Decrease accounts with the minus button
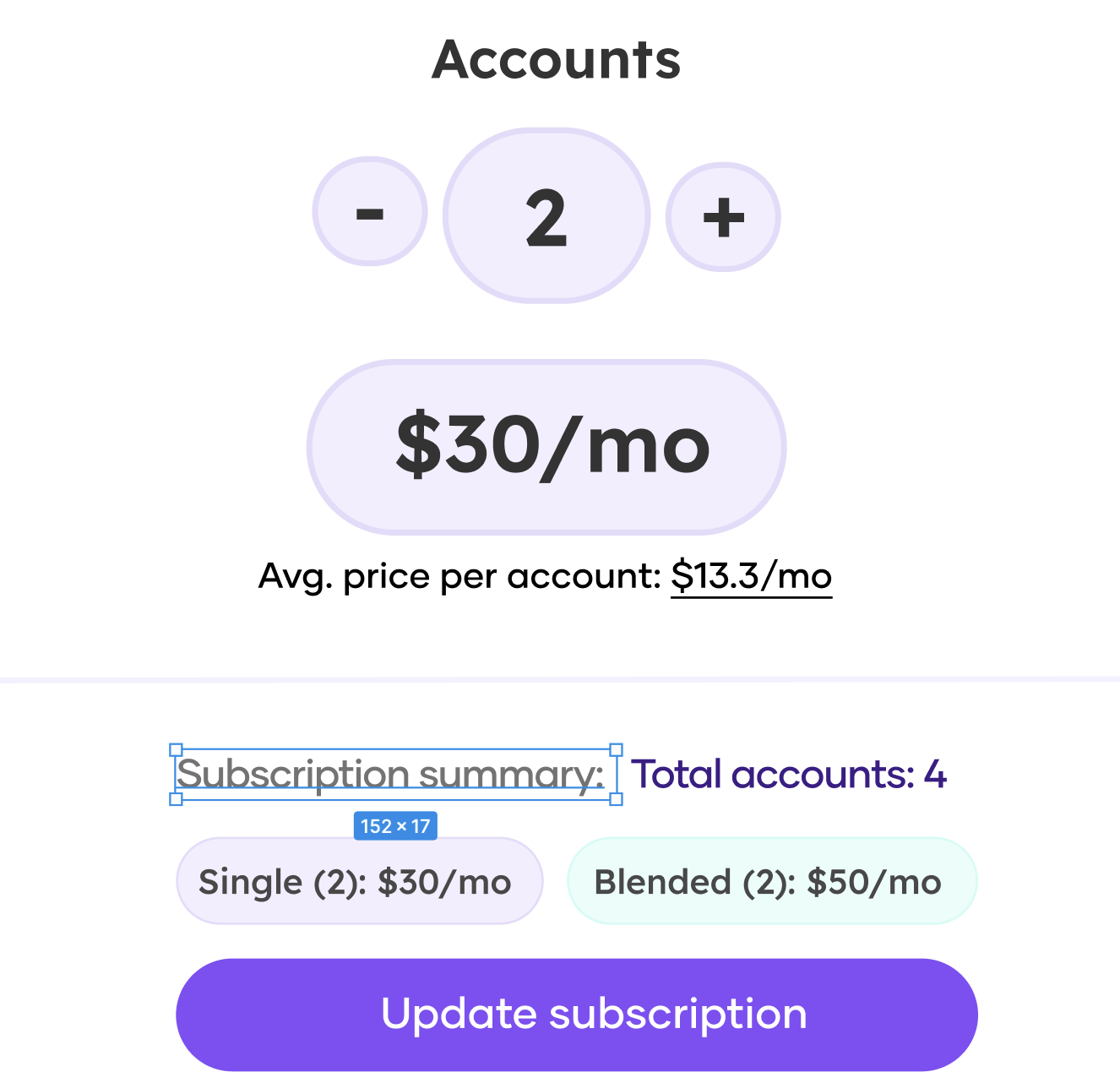 (370, 211)
